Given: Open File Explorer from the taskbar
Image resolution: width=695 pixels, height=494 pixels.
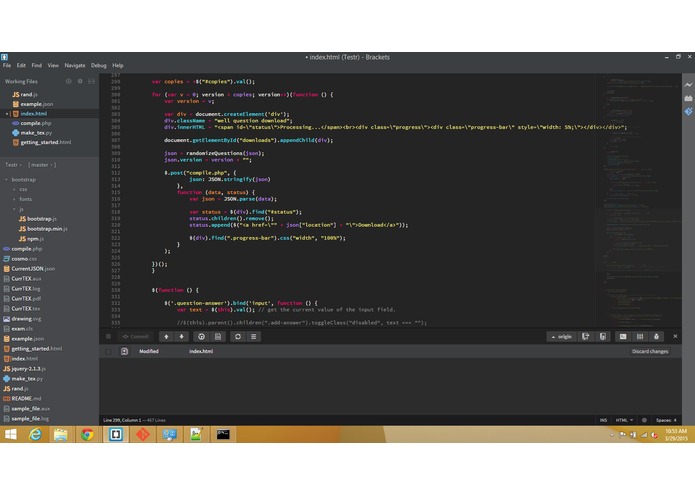Looking at the screenshot, I should click(60, 435).
